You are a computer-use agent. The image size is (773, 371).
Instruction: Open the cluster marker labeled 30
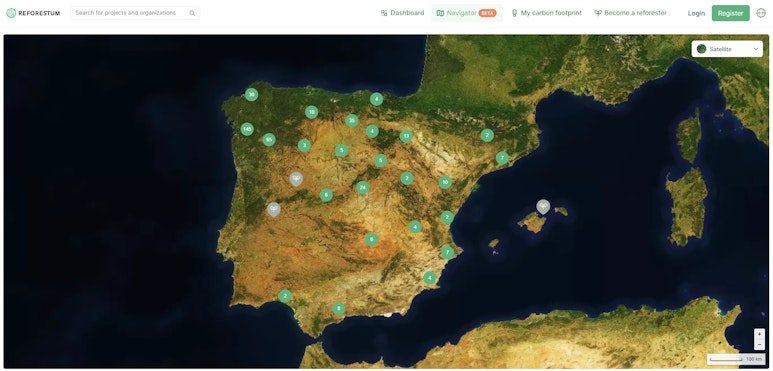[251, 95]
